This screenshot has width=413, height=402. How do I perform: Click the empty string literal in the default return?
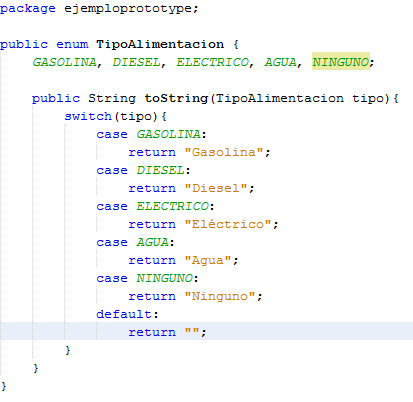coord(192,331)
